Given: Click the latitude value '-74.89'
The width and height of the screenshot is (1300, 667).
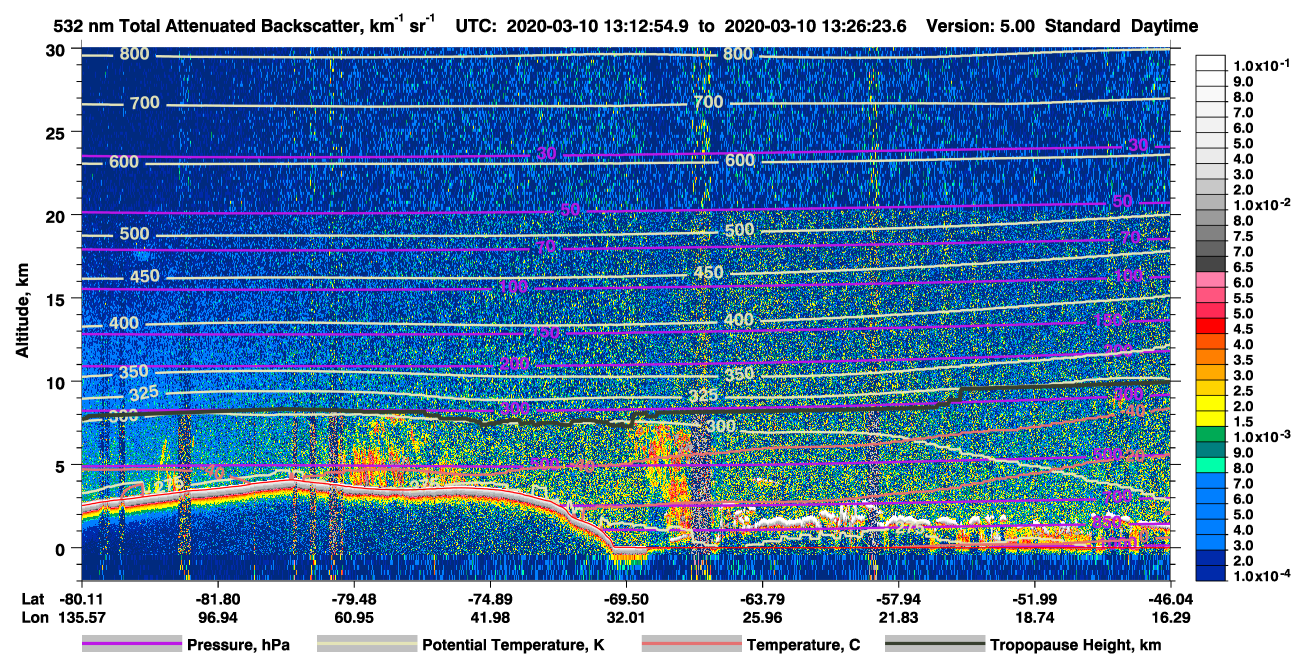Looking at the screenshot, I should coord(490,598).
